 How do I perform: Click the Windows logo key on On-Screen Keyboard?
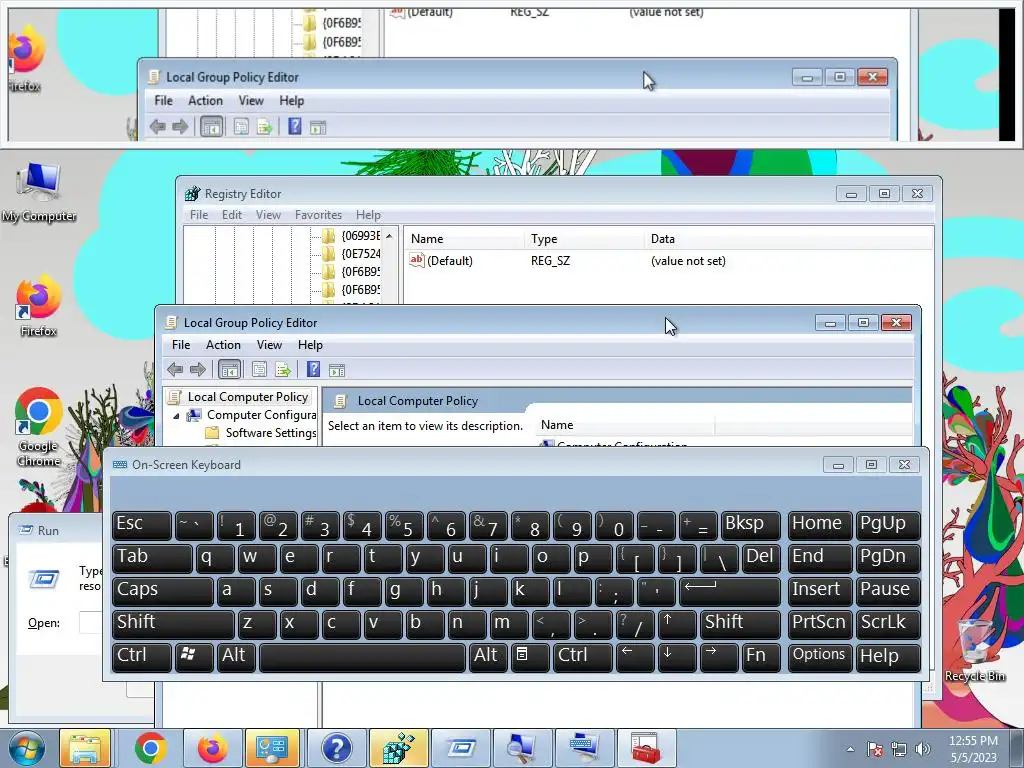coord(193,657)
